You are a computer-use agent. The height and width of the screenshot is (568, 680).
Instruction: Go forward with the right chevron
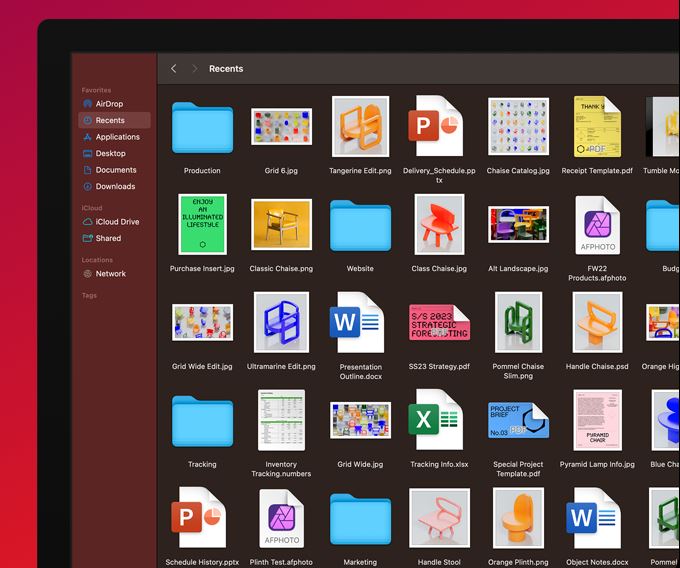click(195, 69)
